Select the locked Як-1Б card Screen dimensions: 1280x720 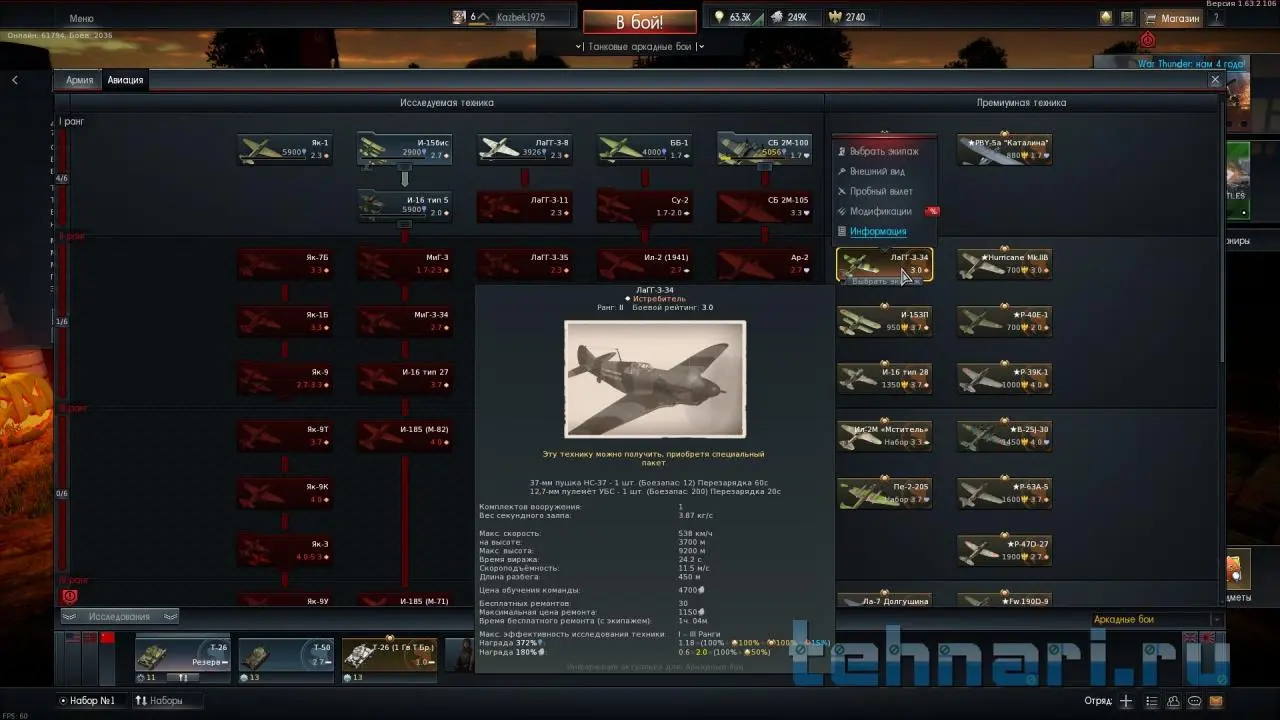tap(285, 321)
